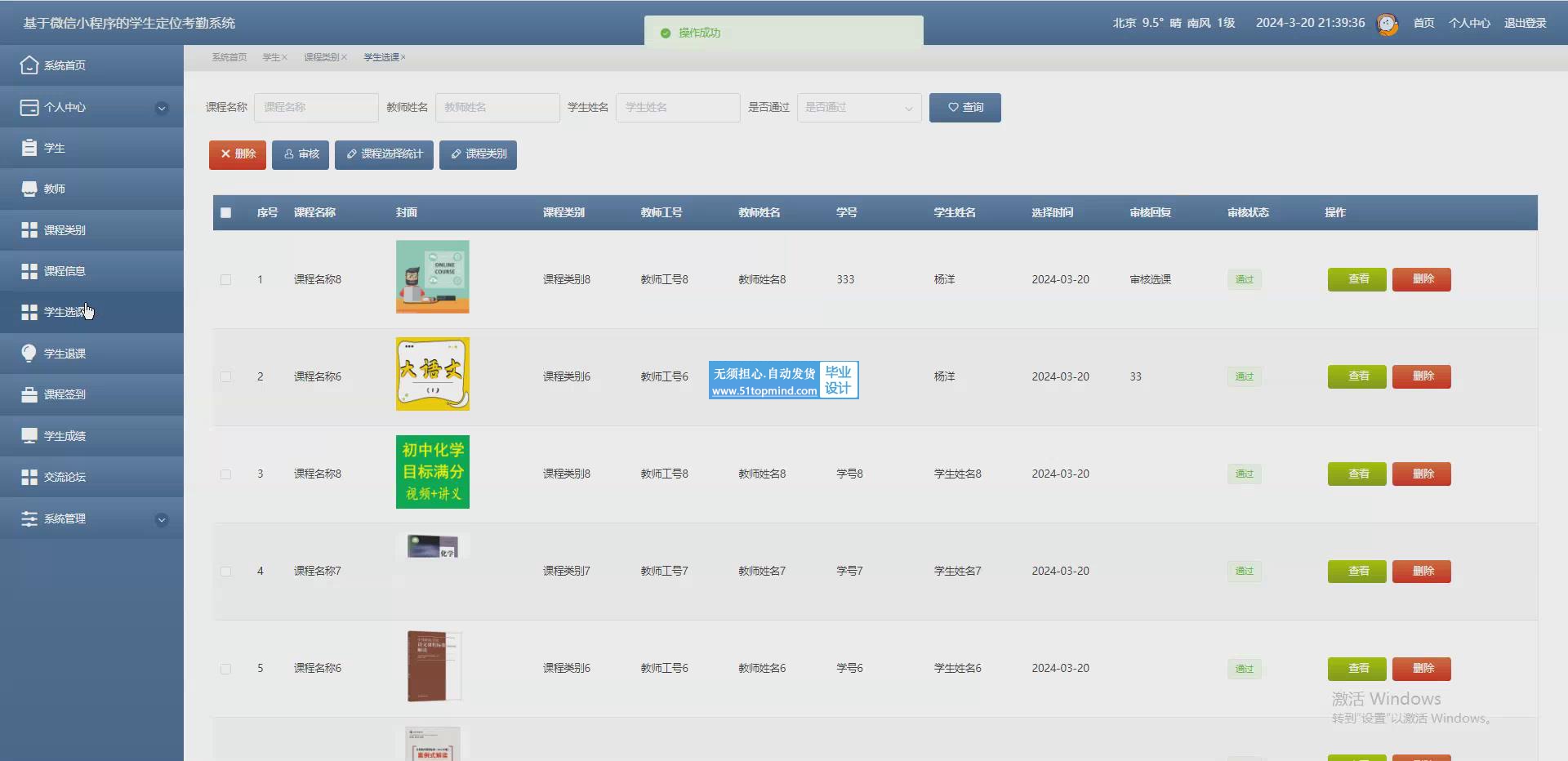Click the clipboard icon beside 学生

coord(29,148)
